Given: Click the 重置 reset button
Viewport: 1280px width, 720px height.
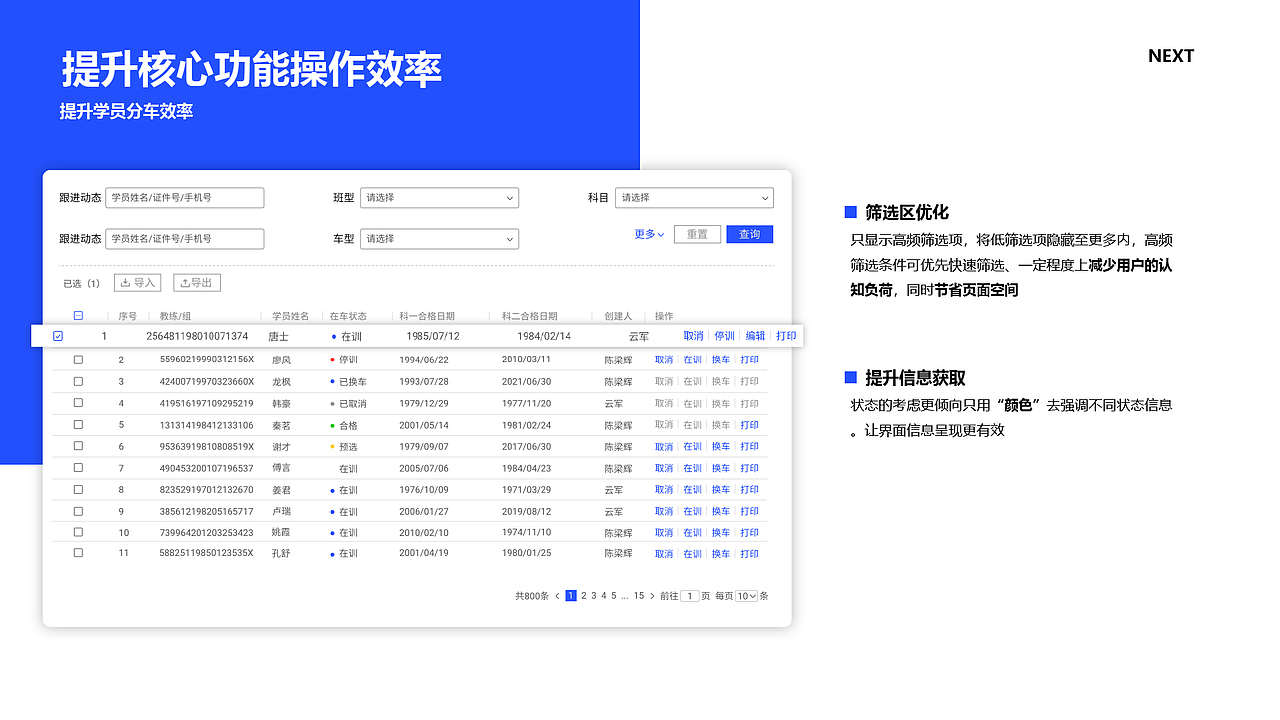Looking at the screenshot, I should [x=697, y=234].
